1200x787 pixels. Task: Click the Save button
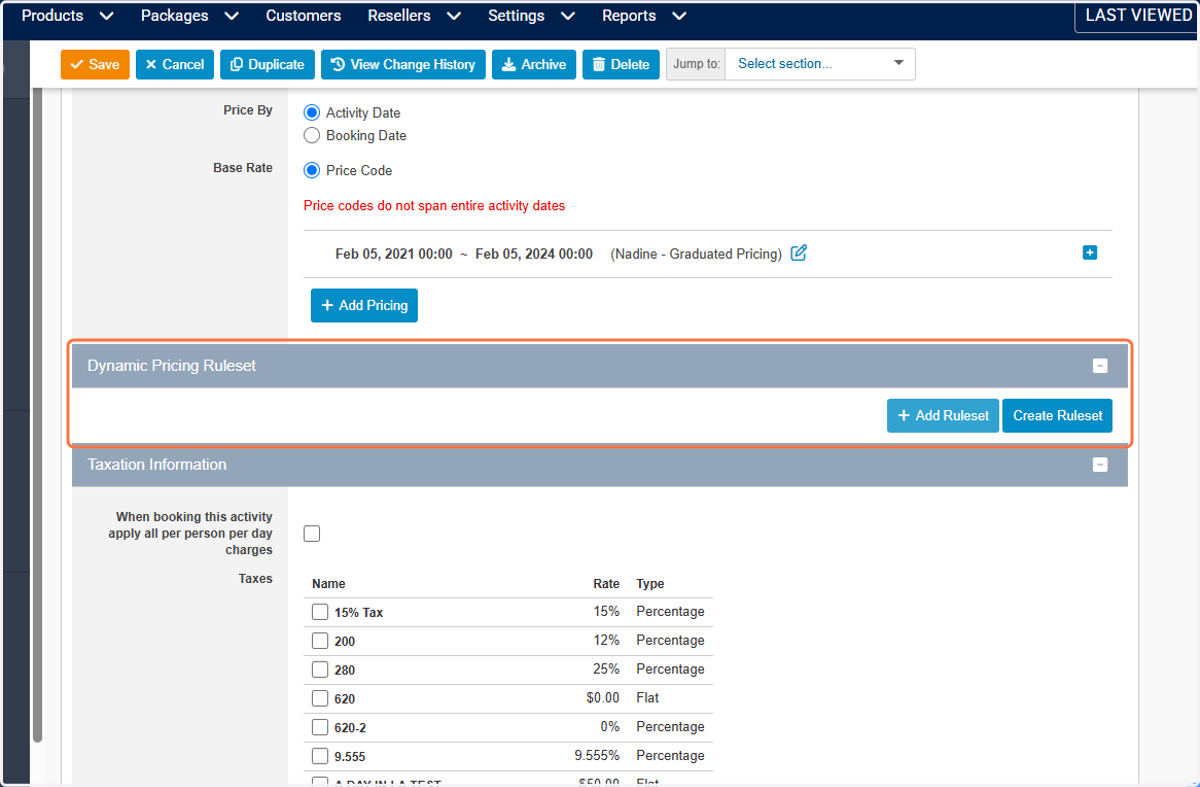click(x=95, y=64)
